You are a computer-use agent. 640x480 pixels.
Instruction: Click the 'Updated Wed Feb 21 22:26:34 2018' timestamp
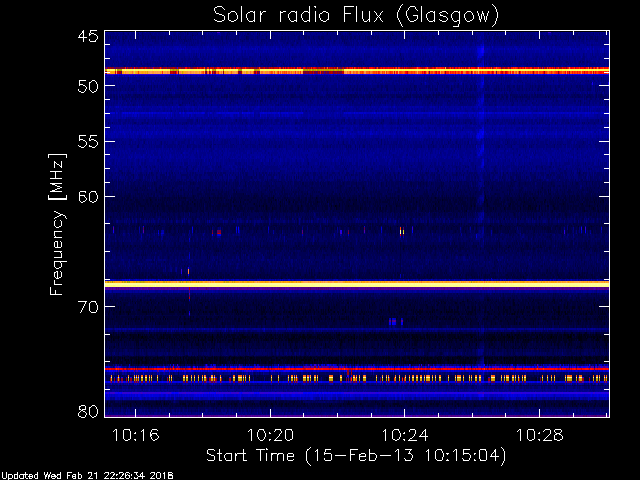click(87, 476)
